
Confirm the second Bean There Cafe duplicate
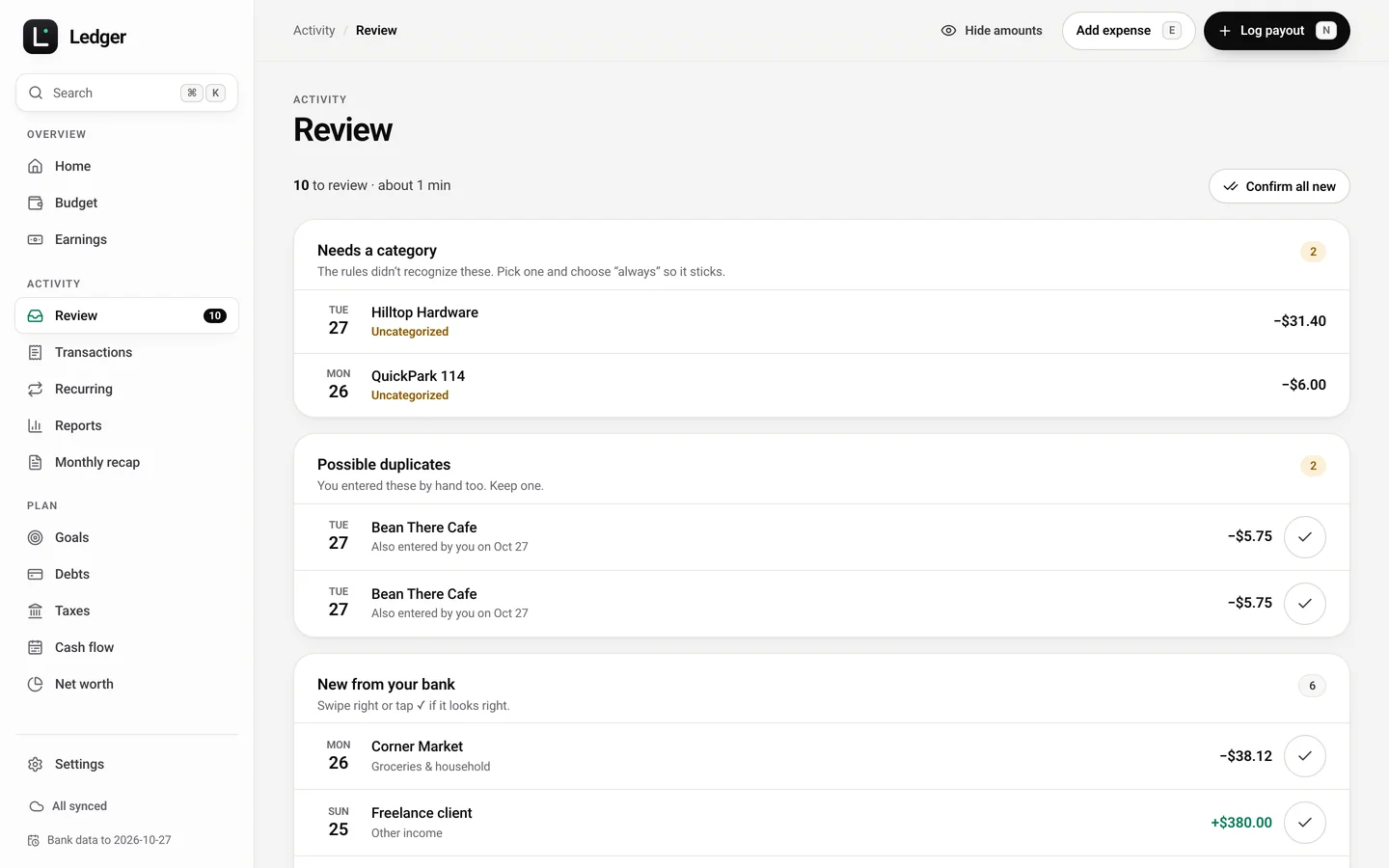tap(1305, 604)
